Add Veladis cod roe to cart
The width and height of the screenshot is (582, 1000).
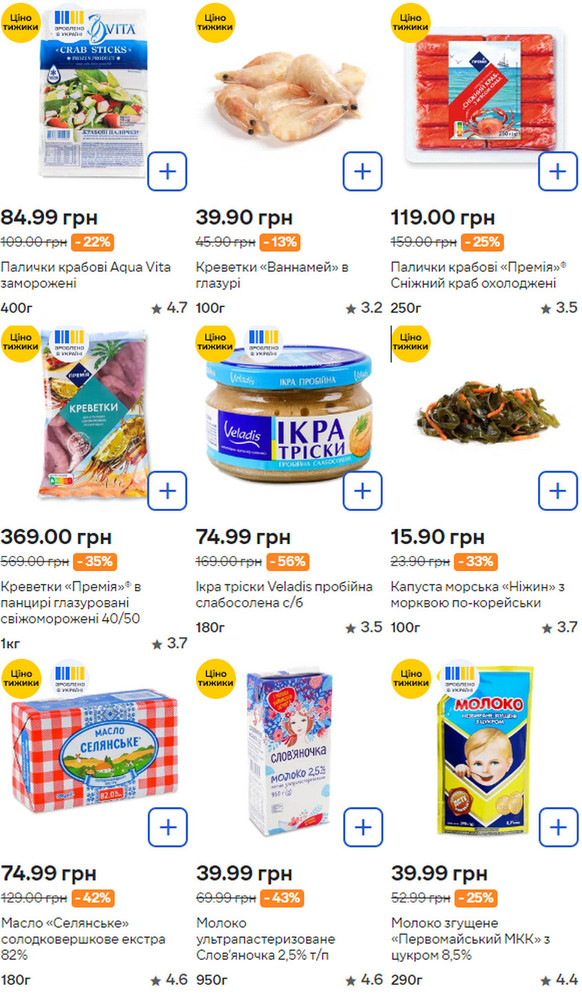[x=362, y=491]
